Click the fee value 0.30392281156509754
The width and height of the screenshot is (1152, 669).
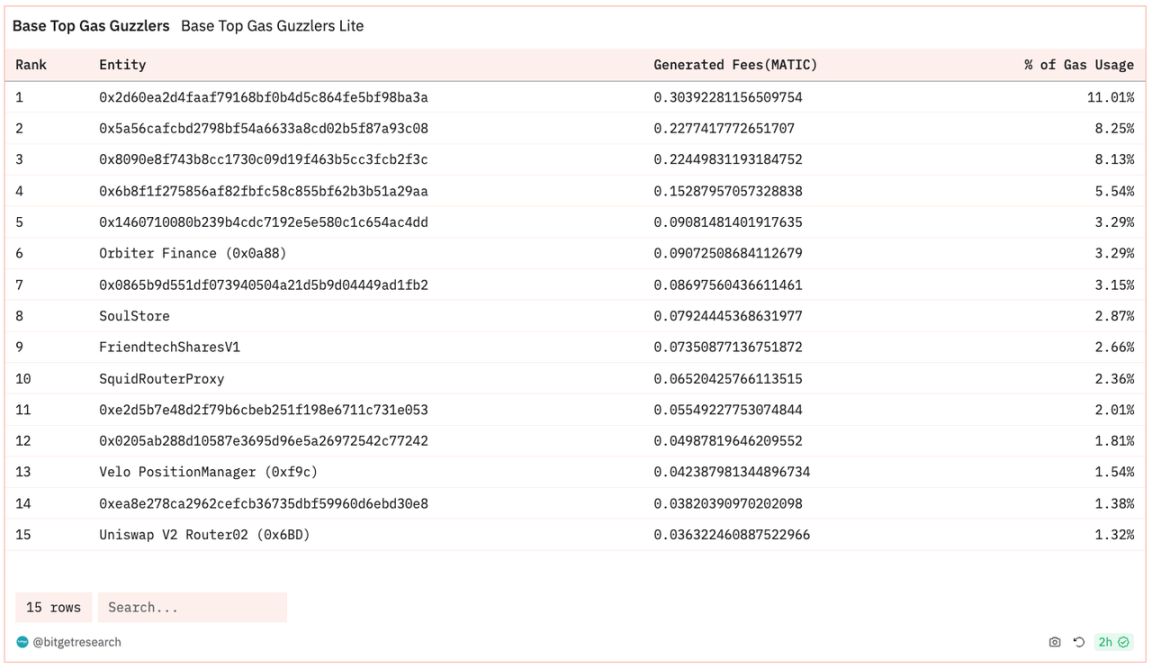[x=728, y=97]
